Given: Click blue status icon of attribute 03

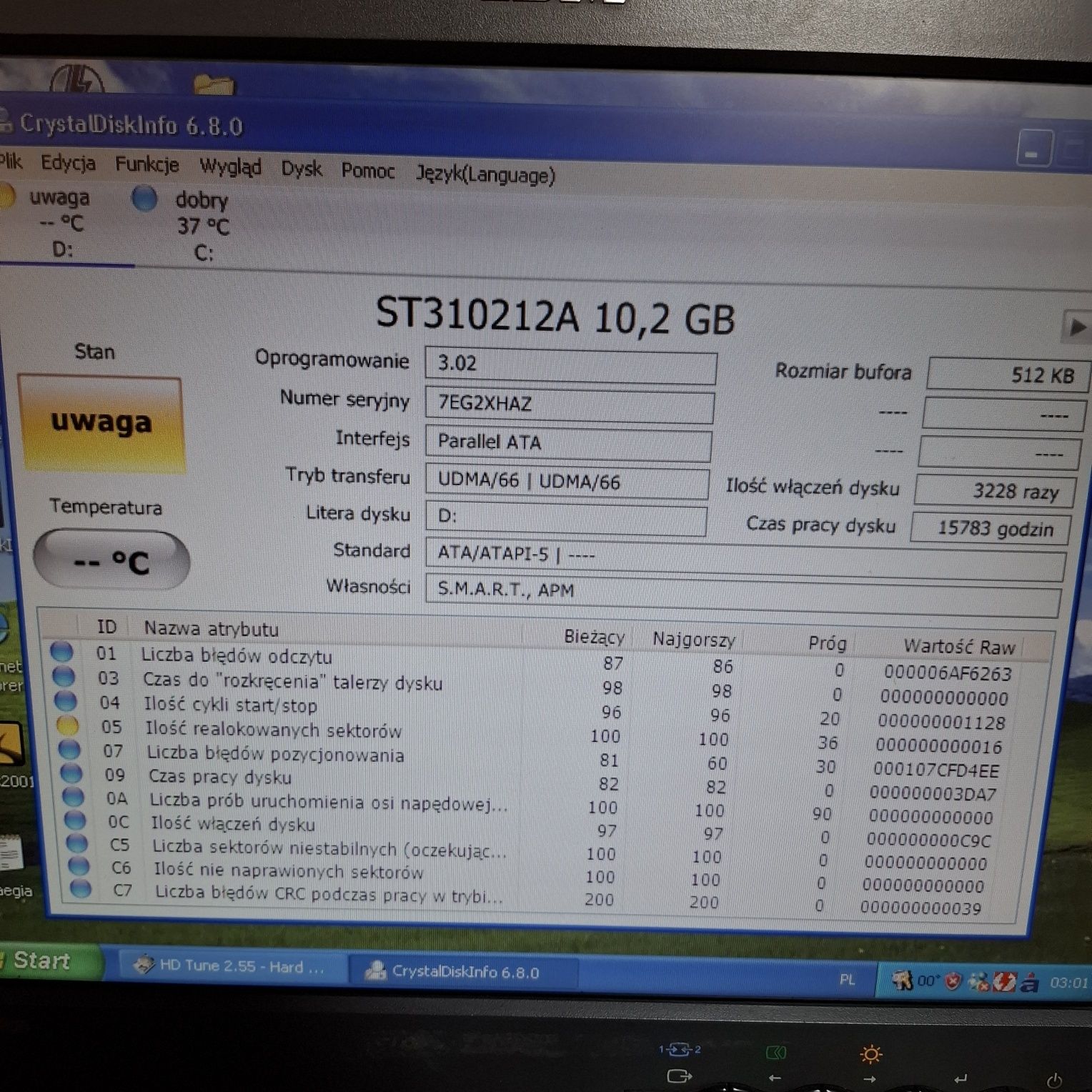Looking at the screenshot, I should [x=64, y=676].
